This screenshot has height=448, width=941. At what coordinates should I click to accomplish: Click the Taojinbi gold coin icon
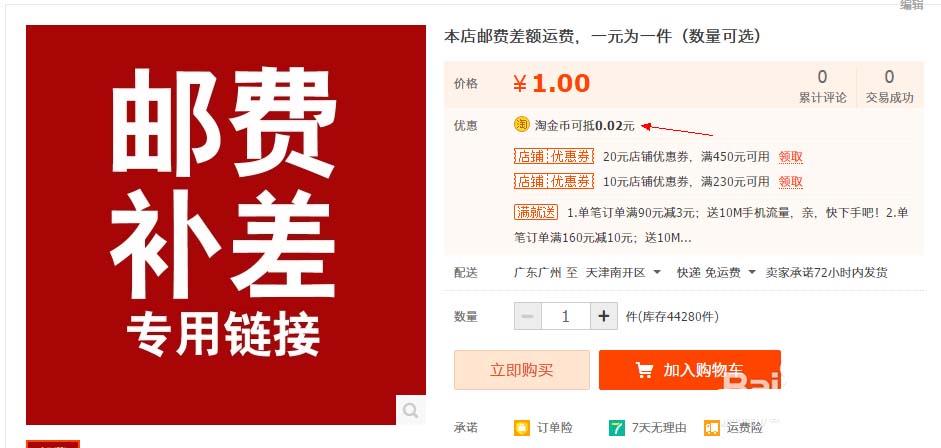522,125
